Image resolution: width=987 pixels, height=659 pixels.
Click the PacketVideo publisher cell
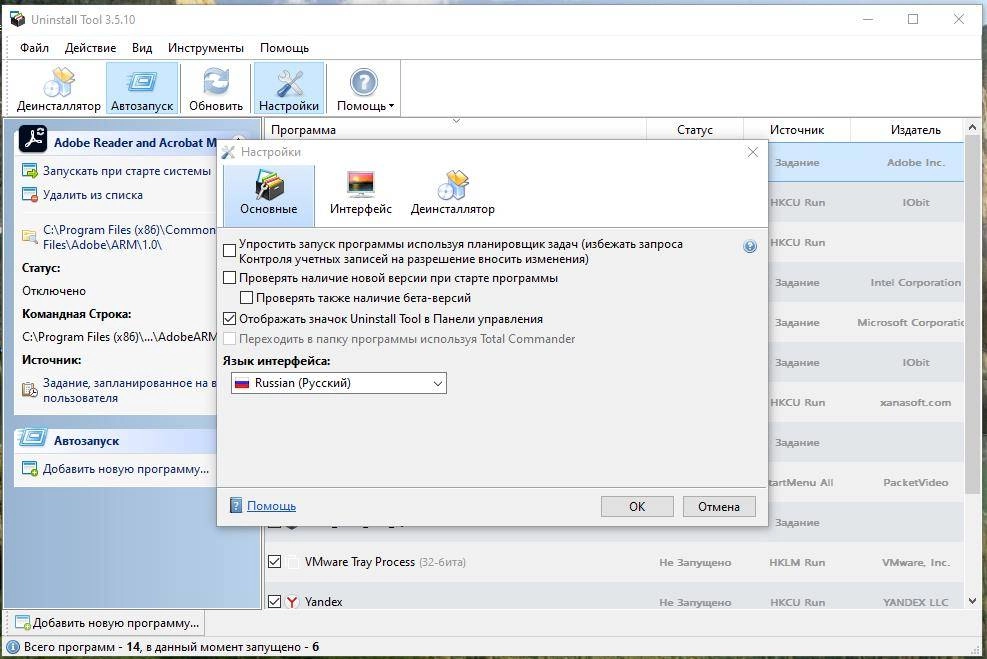(915, 483)
